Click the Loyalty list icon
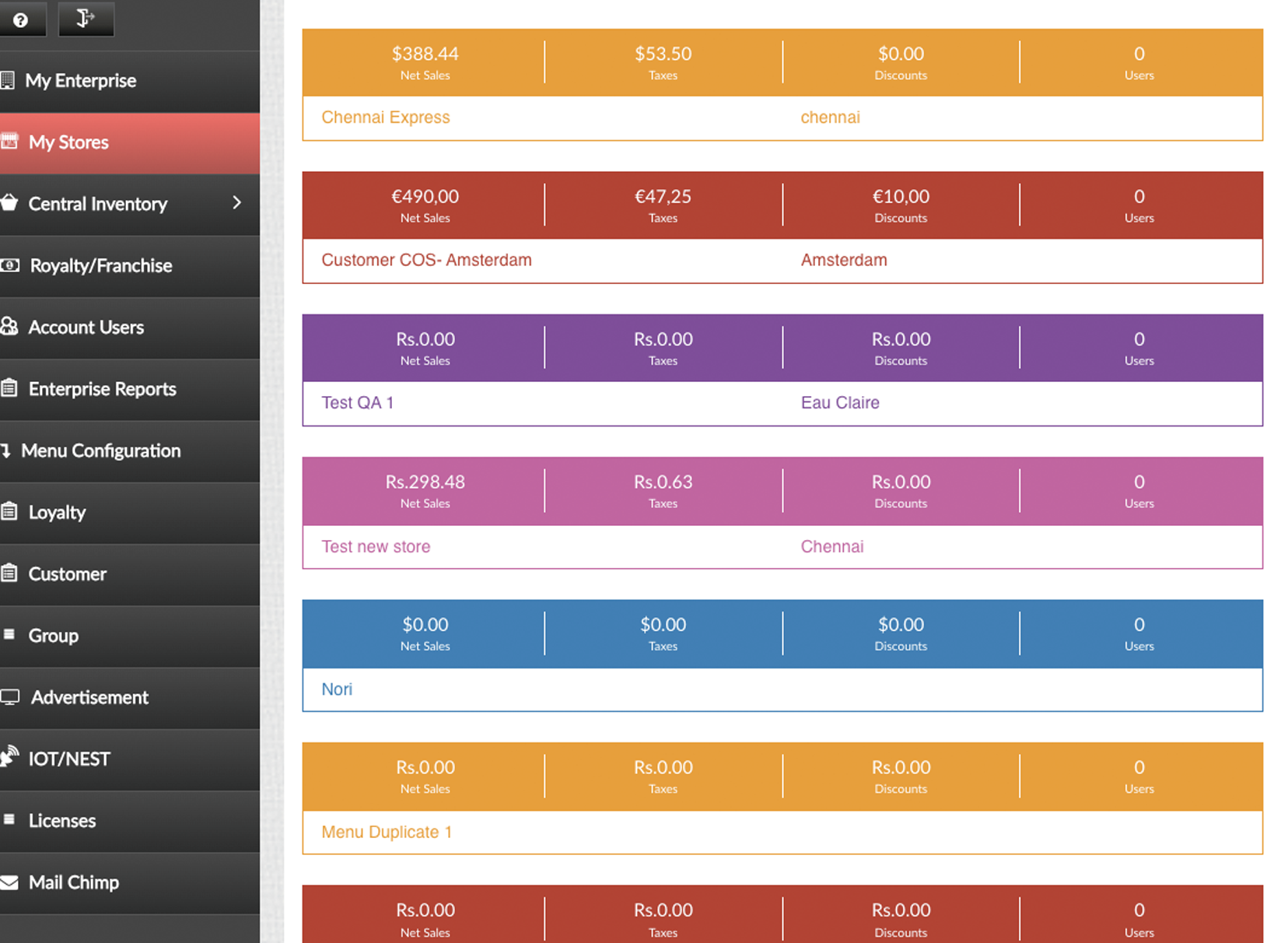 (9, 511)
